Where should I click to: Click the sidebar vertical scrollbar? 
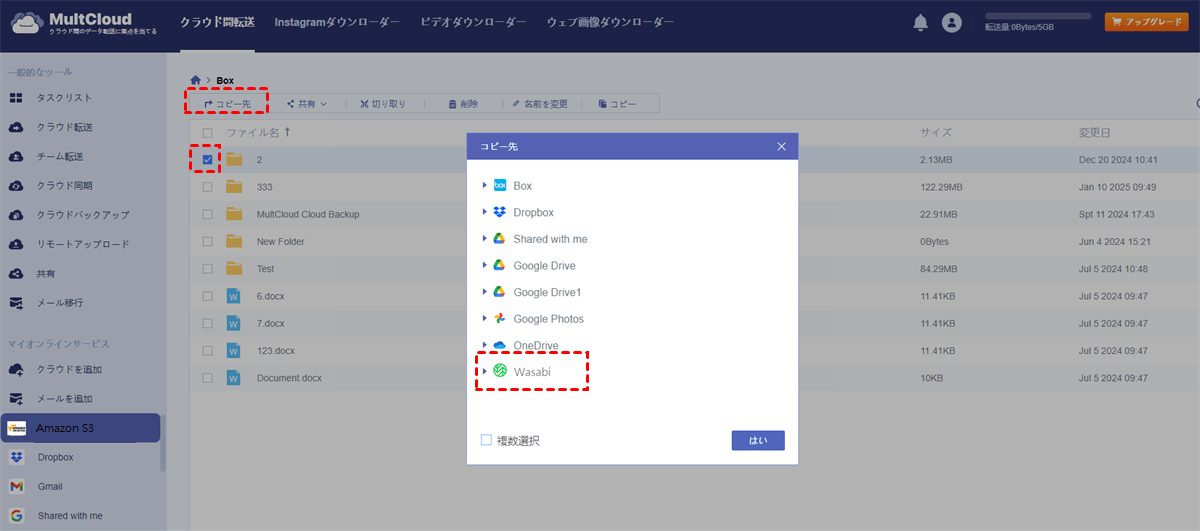coord(164,444)
